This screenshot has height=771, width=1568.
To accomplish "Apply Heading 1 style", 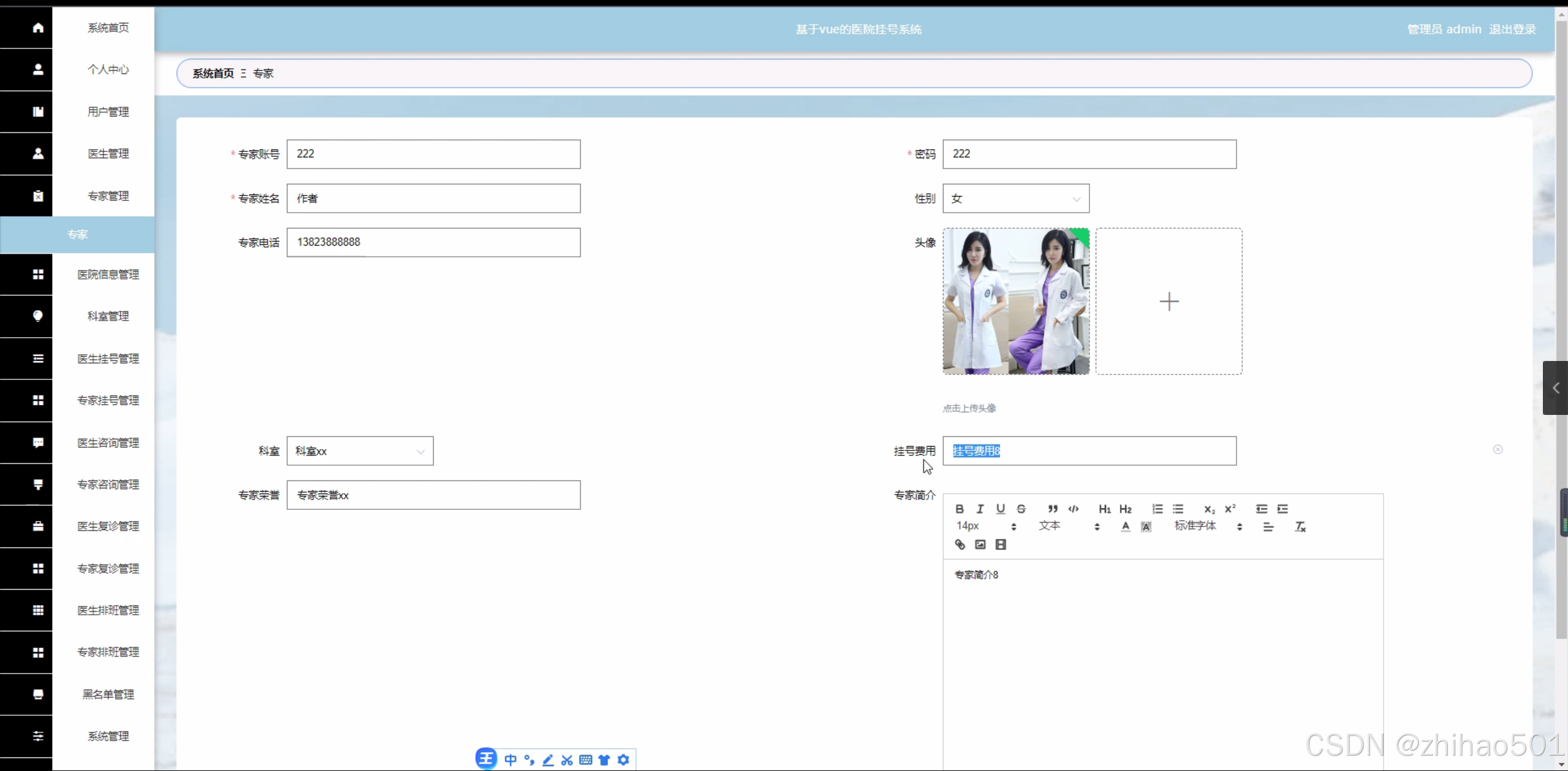I will pos(1104,509).
